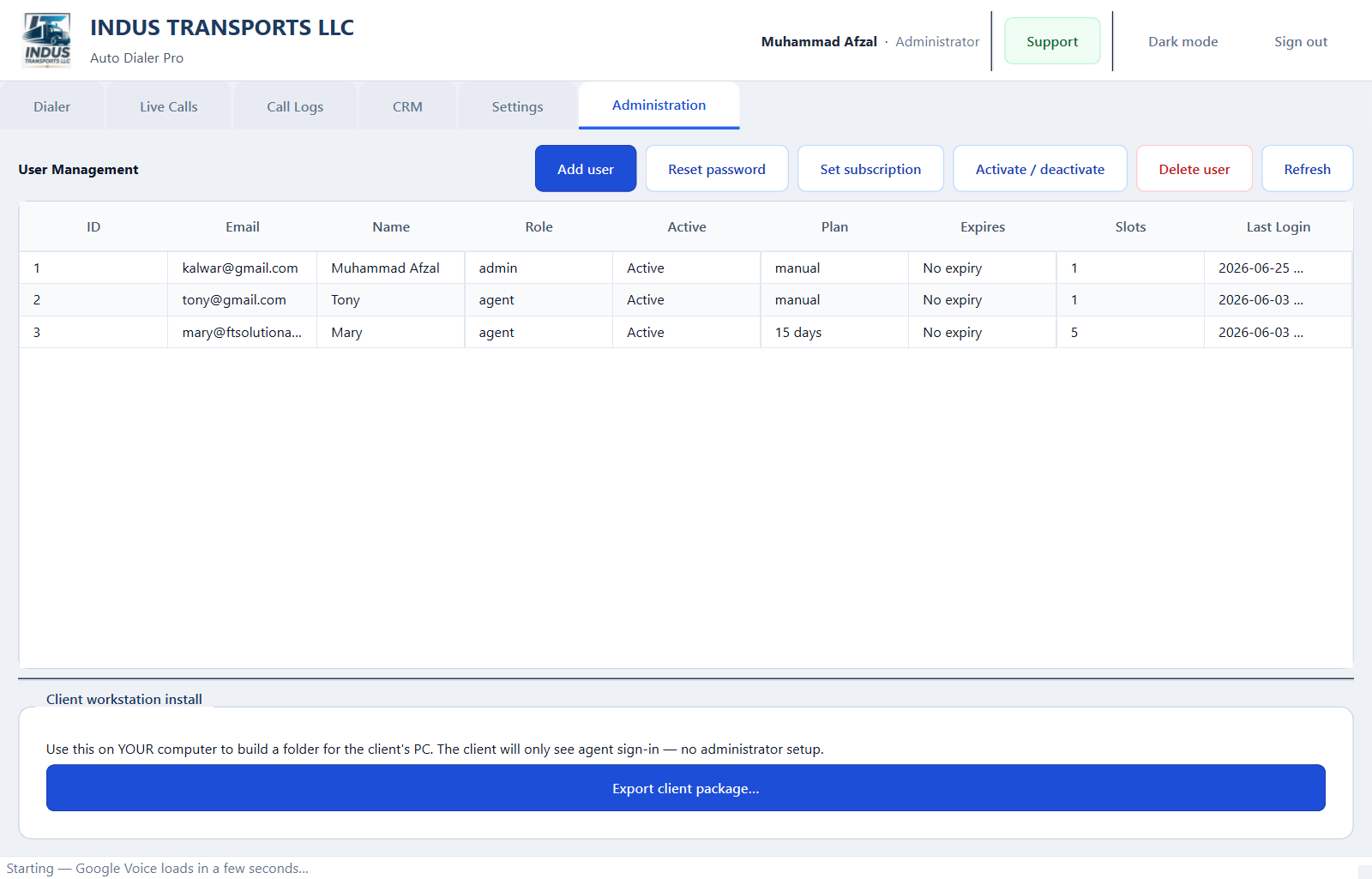Click the Expires column header
This screenshot has width=1372, height=879.
(x=983, y=226)
